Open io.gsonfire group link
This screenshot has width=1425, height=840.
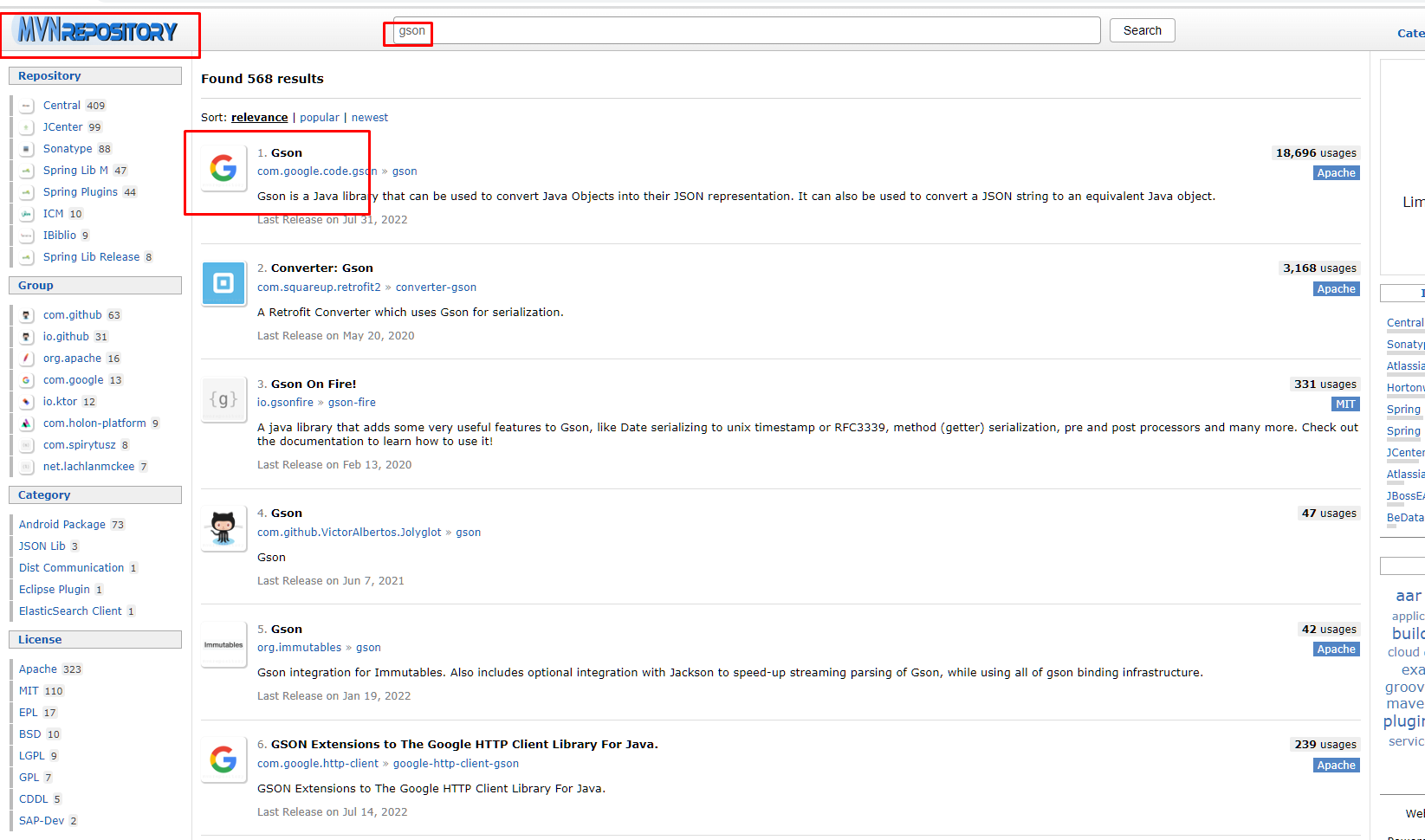(285, 403)
